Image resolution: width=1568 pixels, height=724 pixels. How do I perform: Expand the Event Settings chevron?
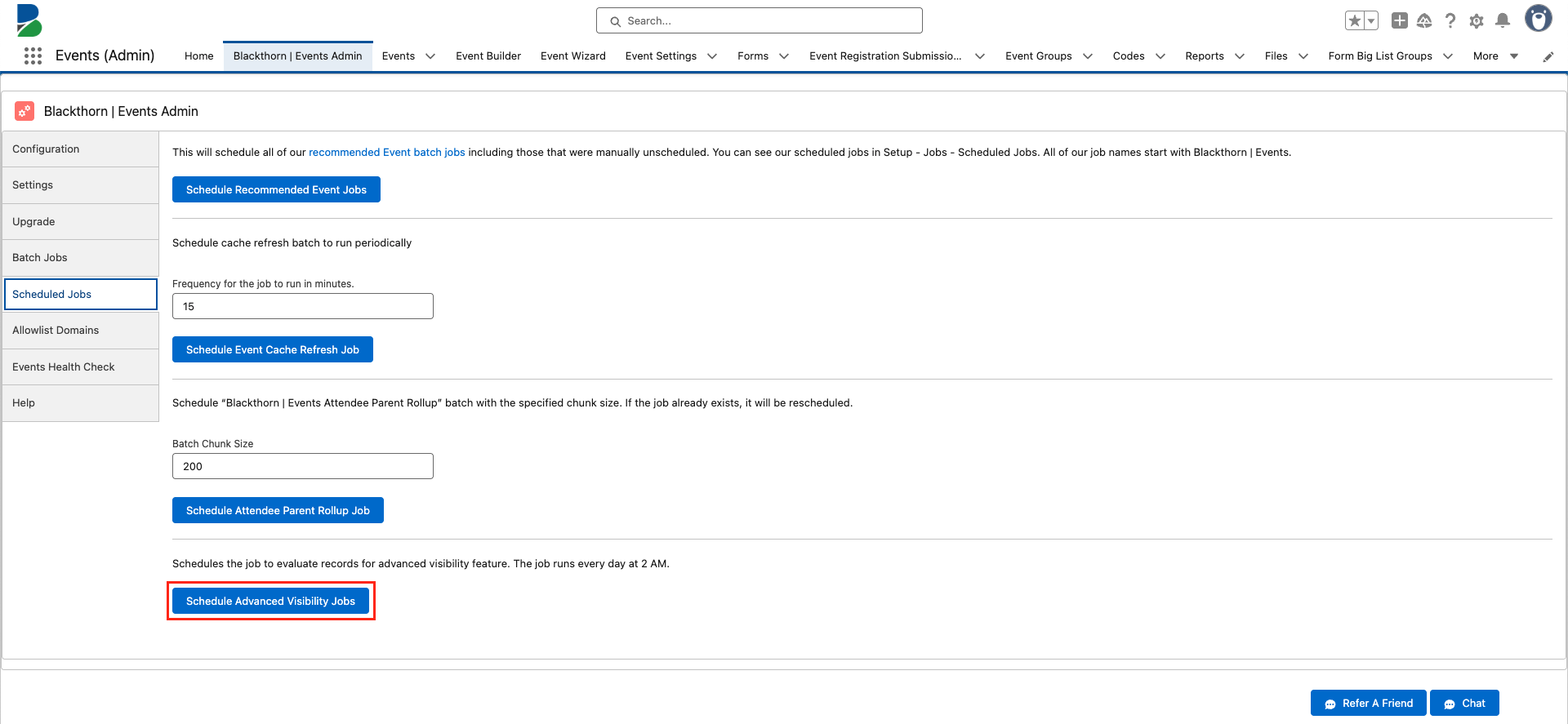coord(712,56)
